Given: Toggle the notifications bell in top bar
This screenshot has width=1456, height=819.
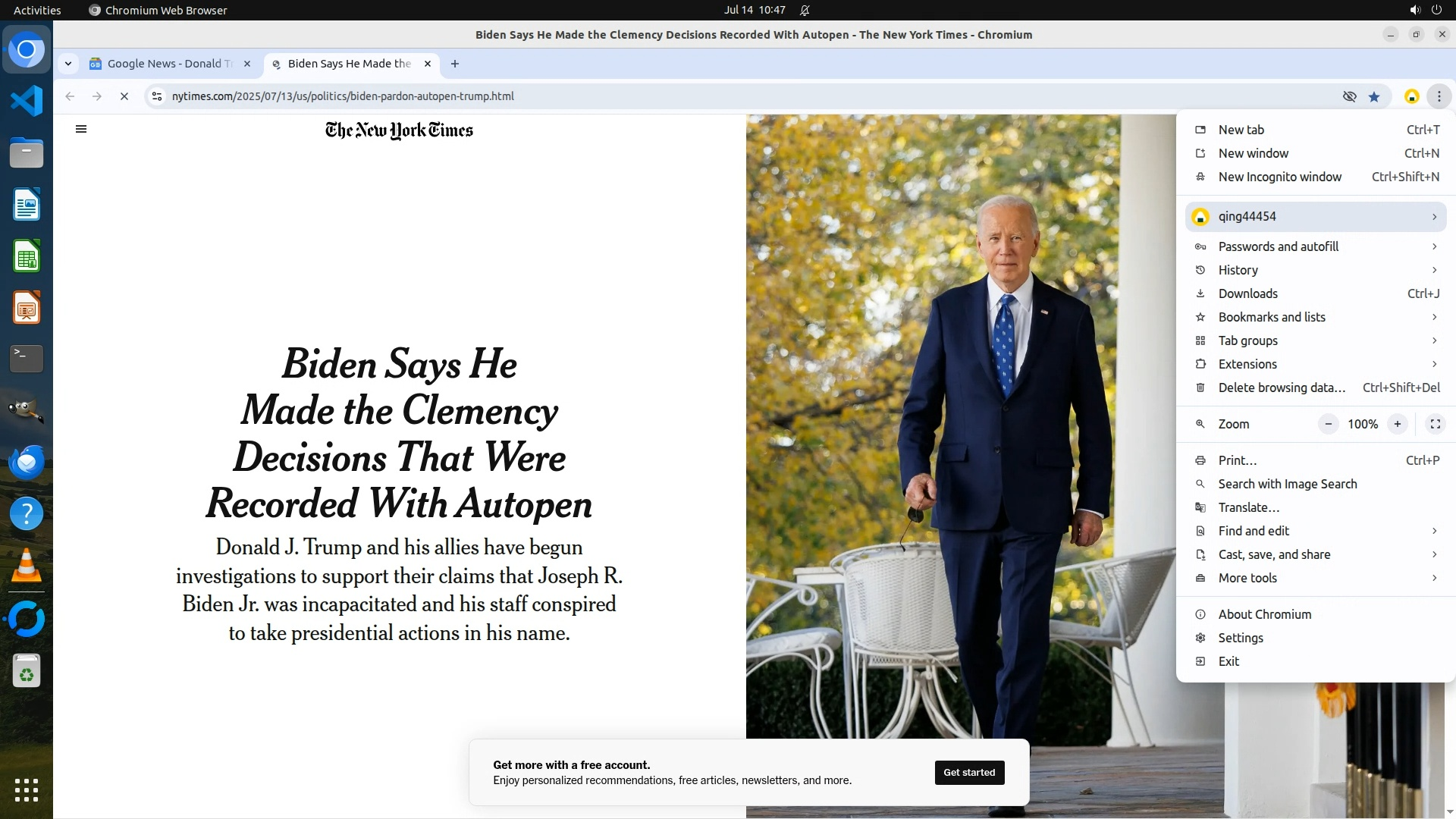Looking at the screenshot, I should pyautogui.click(x=805, y=10).
